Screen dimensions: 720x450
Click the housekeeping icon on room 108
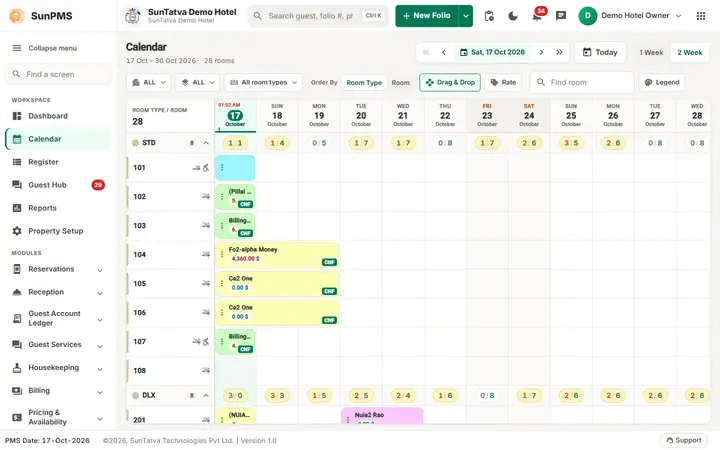click(x=206, y=371)
